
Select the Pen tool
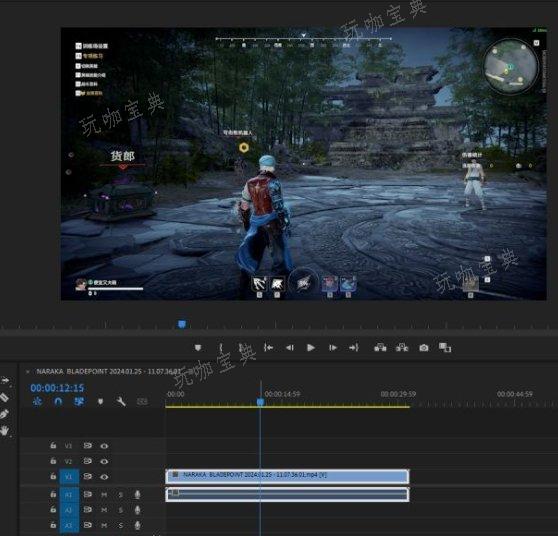pyautogui.click(x=4, y=414)
